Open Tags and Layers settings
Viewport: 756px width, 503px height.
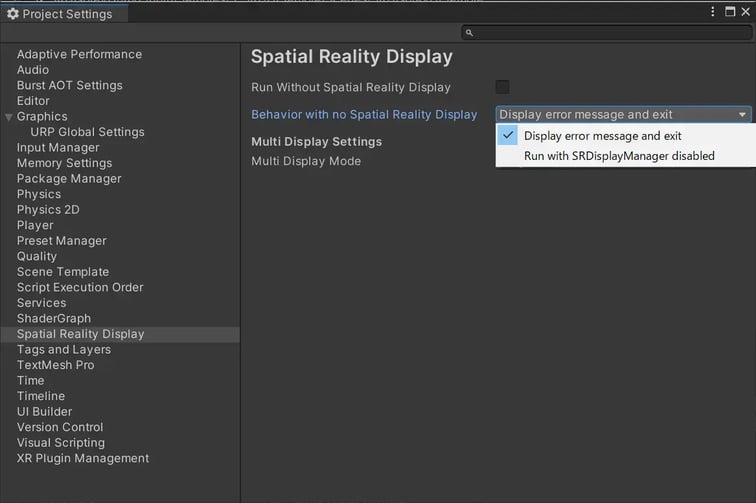(x=64, y=349)
